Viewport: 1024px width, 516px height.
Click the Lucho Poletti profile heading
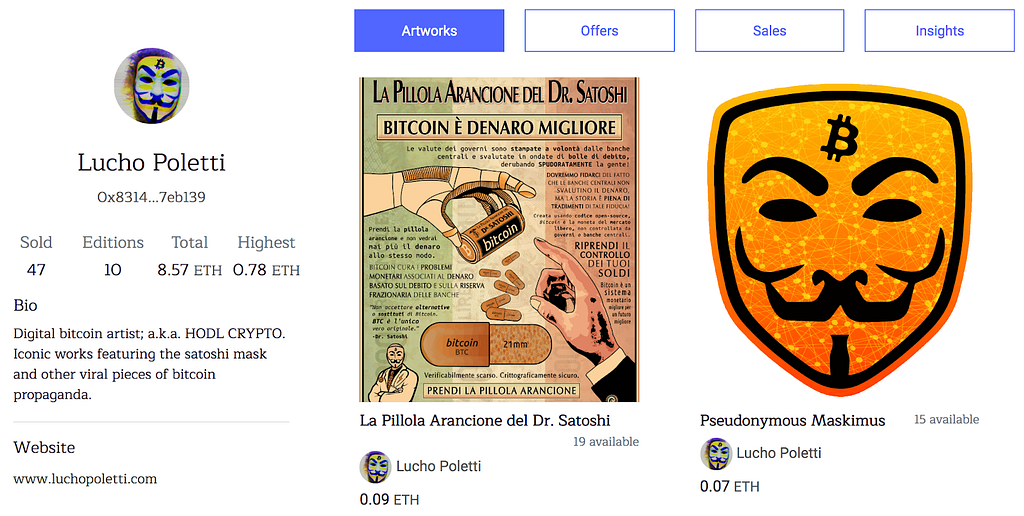point(152,162)
